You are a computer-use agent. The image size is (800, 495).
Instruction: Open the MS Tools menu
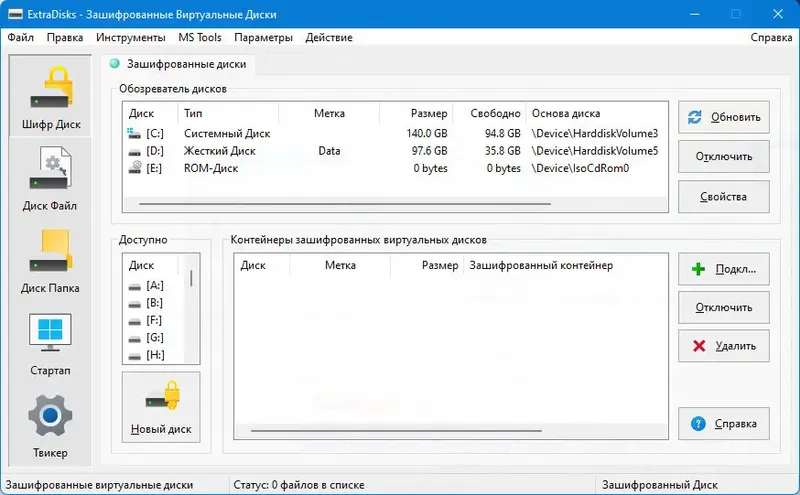click(200, 37)
